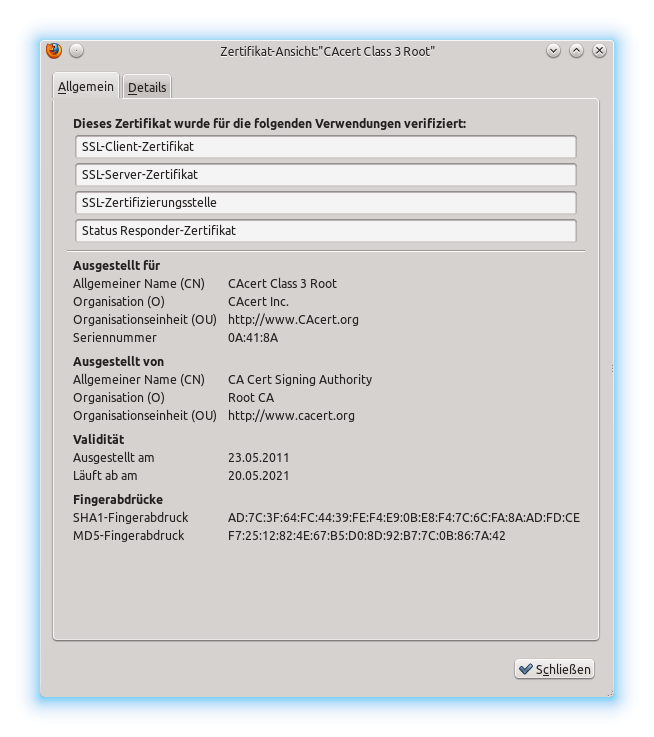Image resolution: width=654 pixels, height=737 pixels.
Task: Select the Status Responder-Zertifikat field
Action: 326,231
